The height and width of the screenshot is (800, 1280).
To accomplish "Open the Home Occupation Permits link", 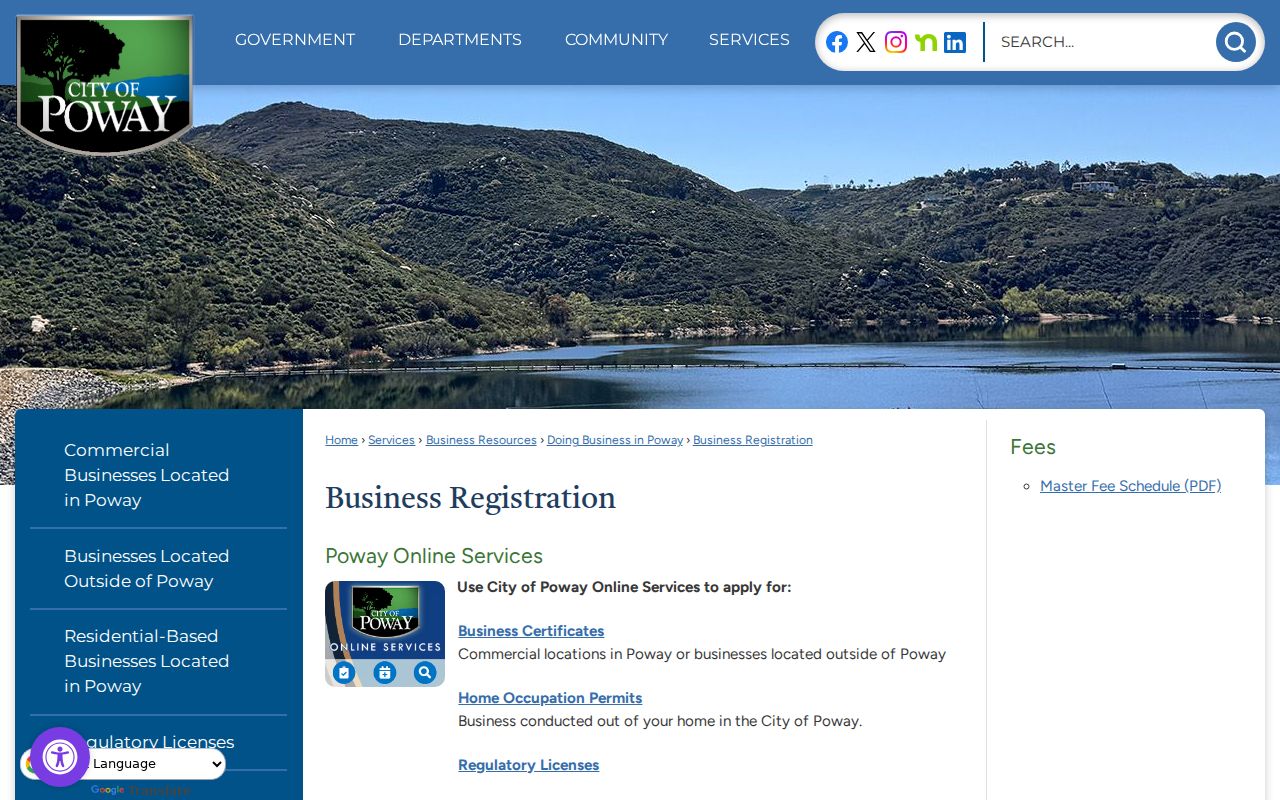I will (550, 698).
